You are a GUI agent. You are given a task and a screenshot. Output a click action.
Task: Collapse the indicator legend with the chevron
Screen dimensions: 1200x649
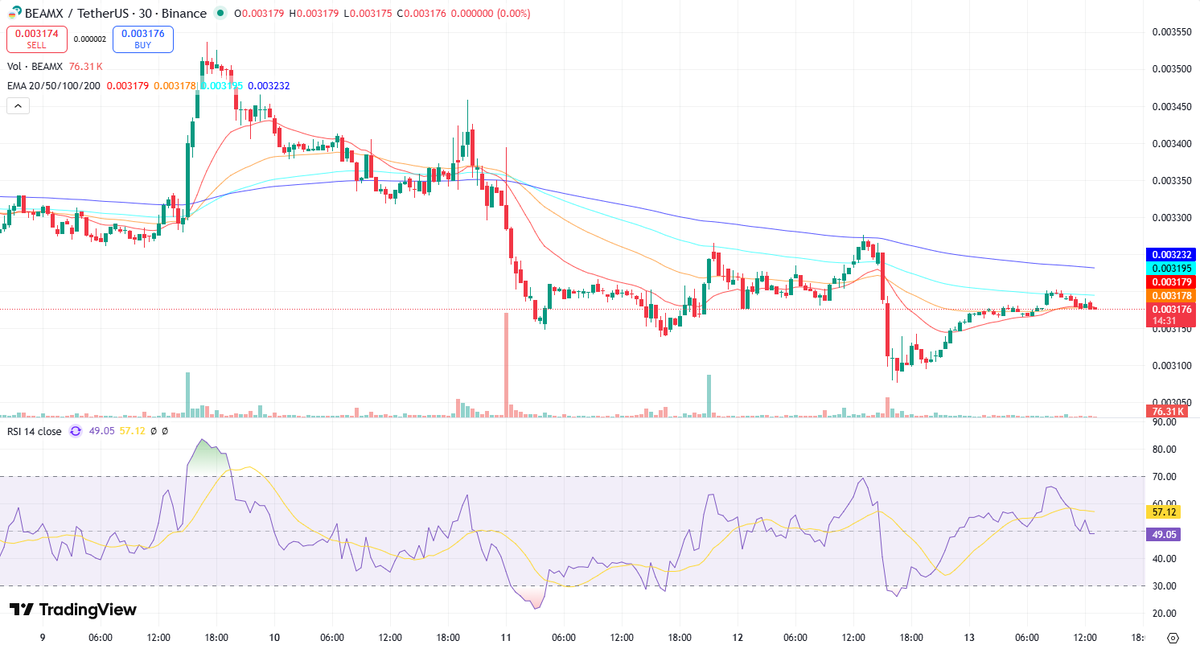click(x=17, y=104)
